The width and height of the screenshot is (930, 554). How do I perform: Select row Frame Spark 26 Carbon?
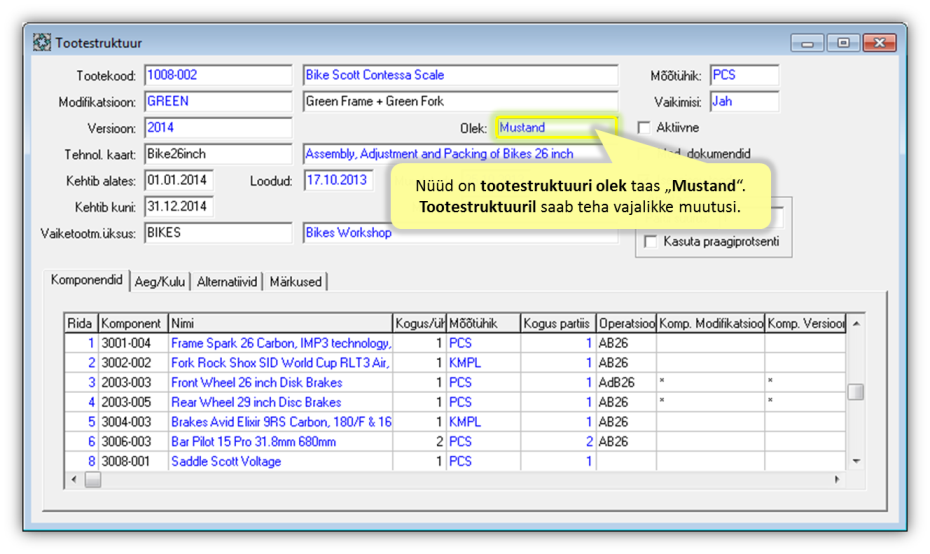point(455,343)
